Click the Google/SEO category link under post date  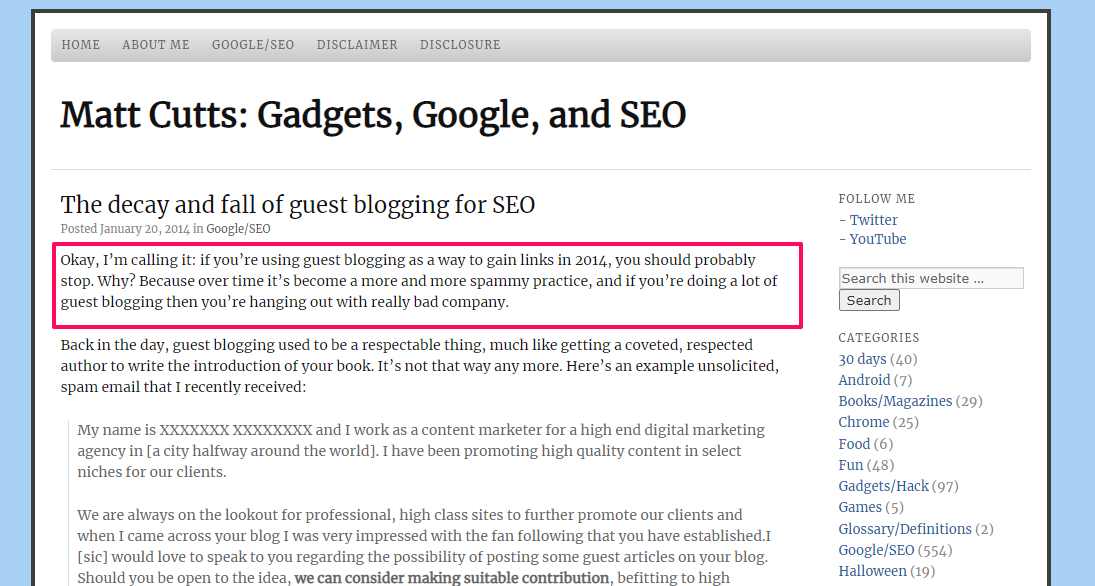(x=238, y=229)
